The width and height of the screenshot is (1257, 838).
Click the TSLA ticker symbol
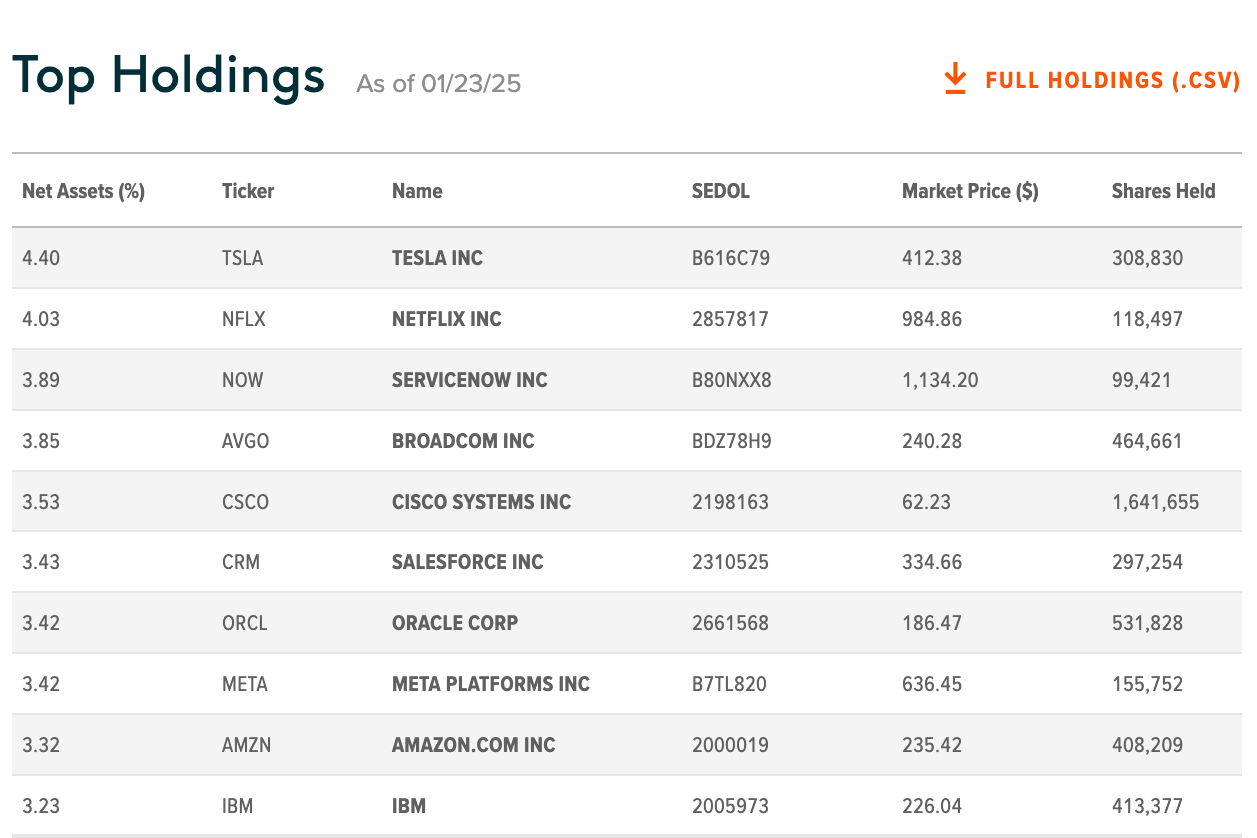(x=242, y=258)
